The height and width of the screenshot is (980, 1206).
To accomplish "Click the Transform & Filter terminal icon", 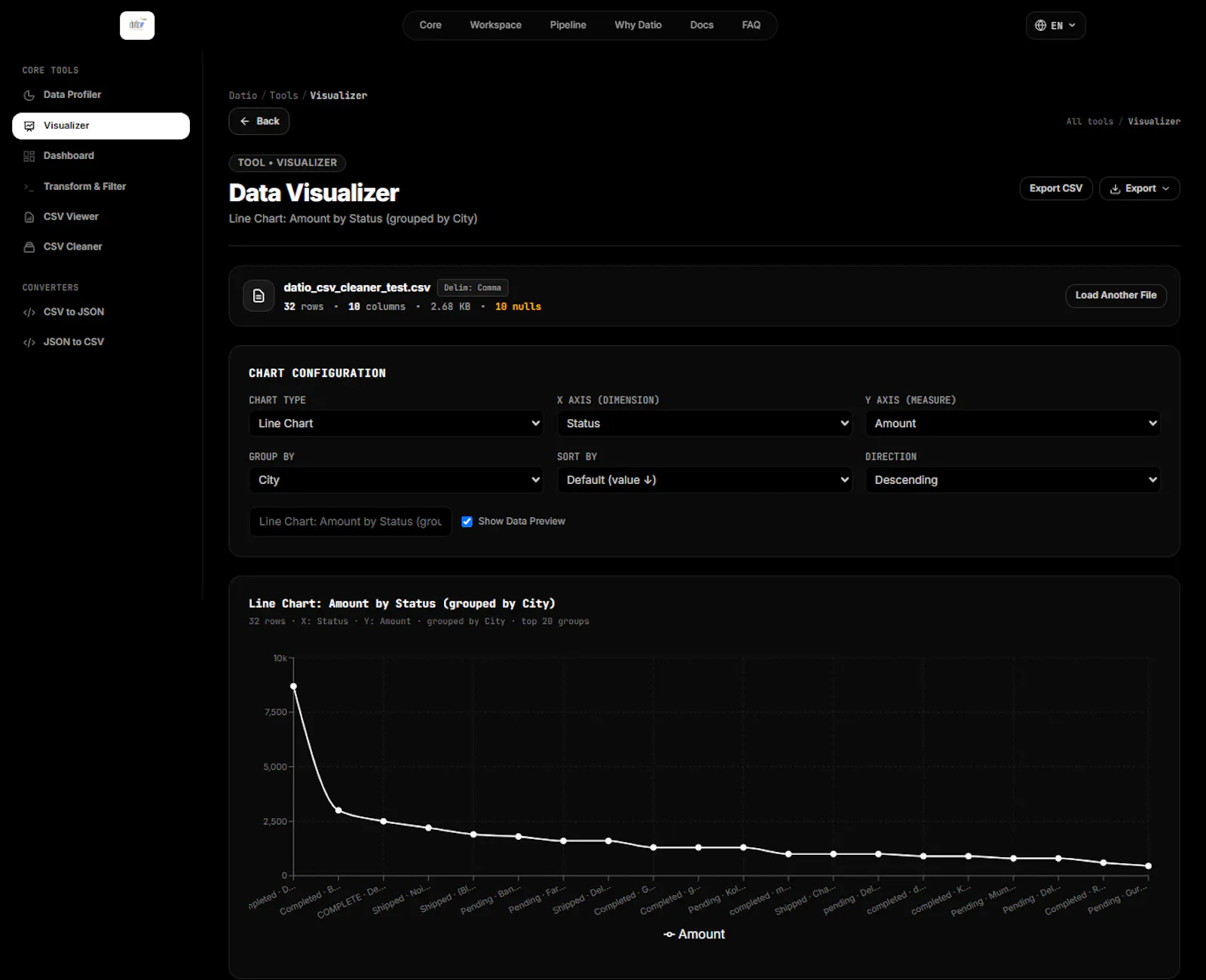I will [29, 186].
